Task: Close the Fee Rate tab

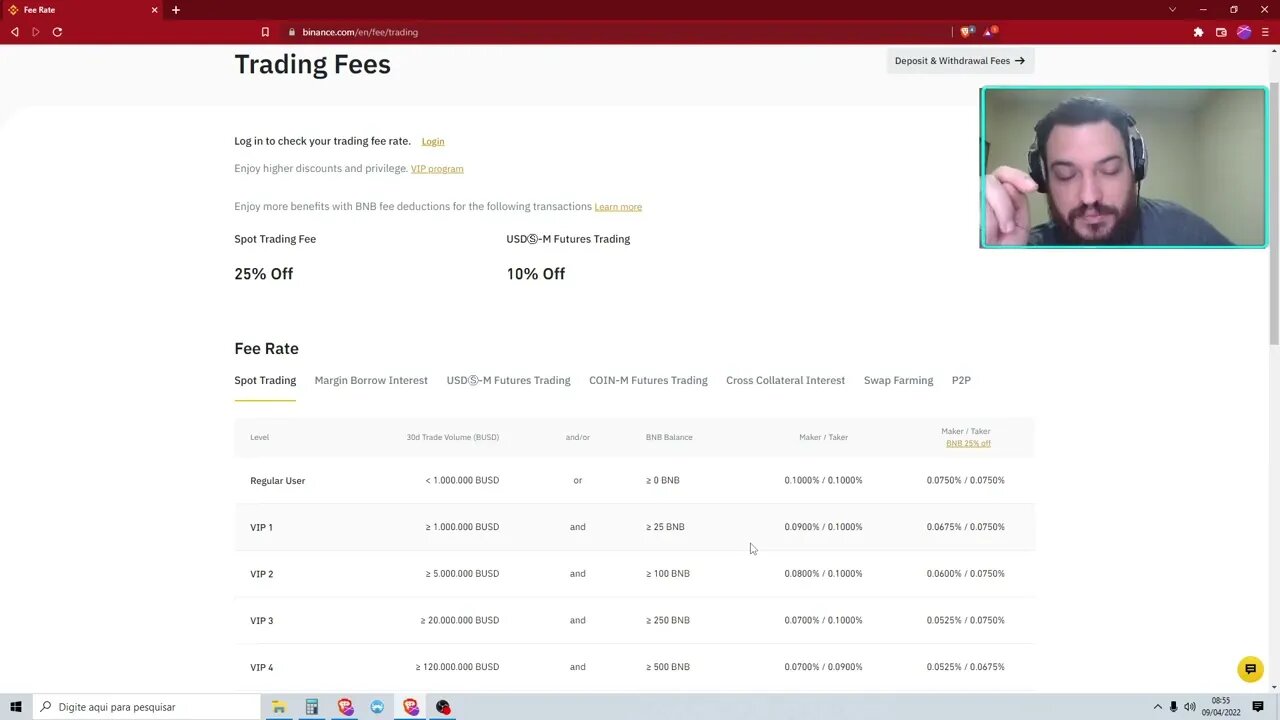Action: click(x=155, y=10)
